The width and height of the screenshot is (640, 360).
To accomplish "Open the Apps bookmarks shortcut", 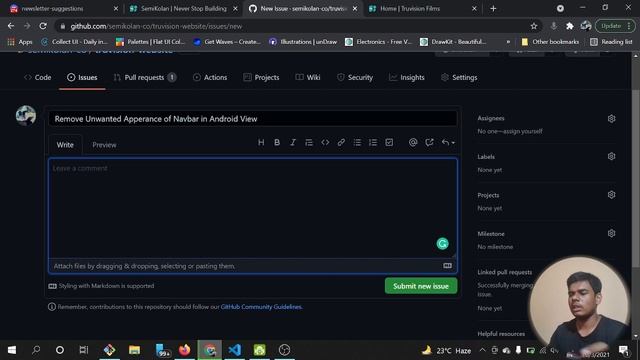I will click(x=20, y=42).
